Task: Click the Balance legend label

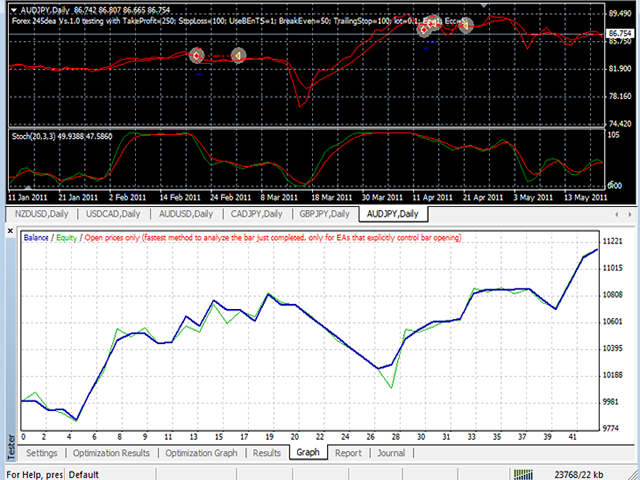Action: point(36,238)
